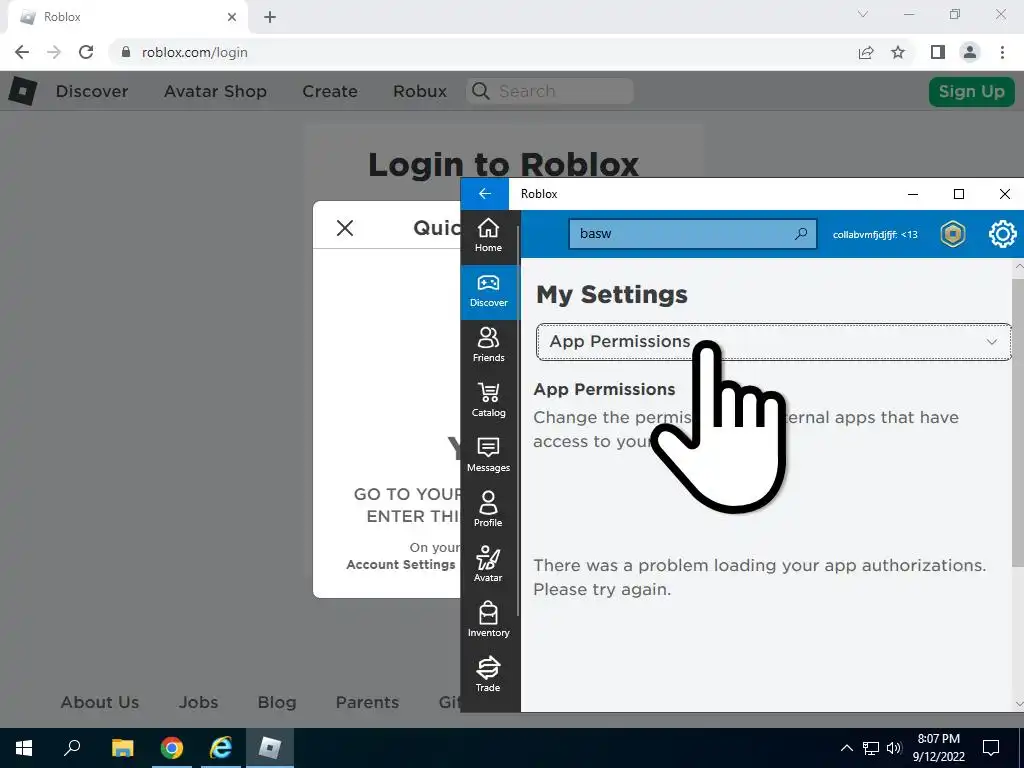
Task: Click the Chrome address bar URL
Action: pos(195,52)
